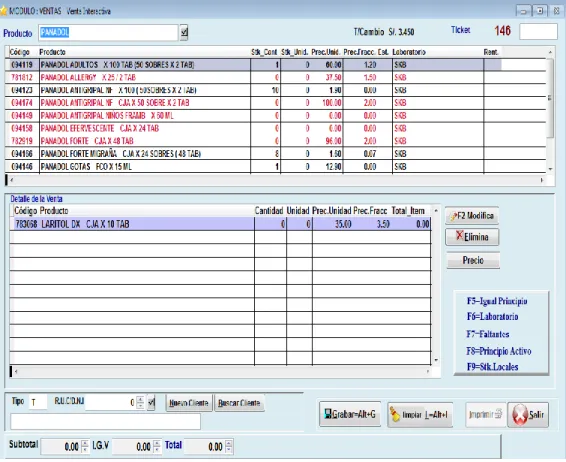This screenshot has width=566, height=462.
Task: Click the Nuevo Cliente button
Action: tap(189, 403)
